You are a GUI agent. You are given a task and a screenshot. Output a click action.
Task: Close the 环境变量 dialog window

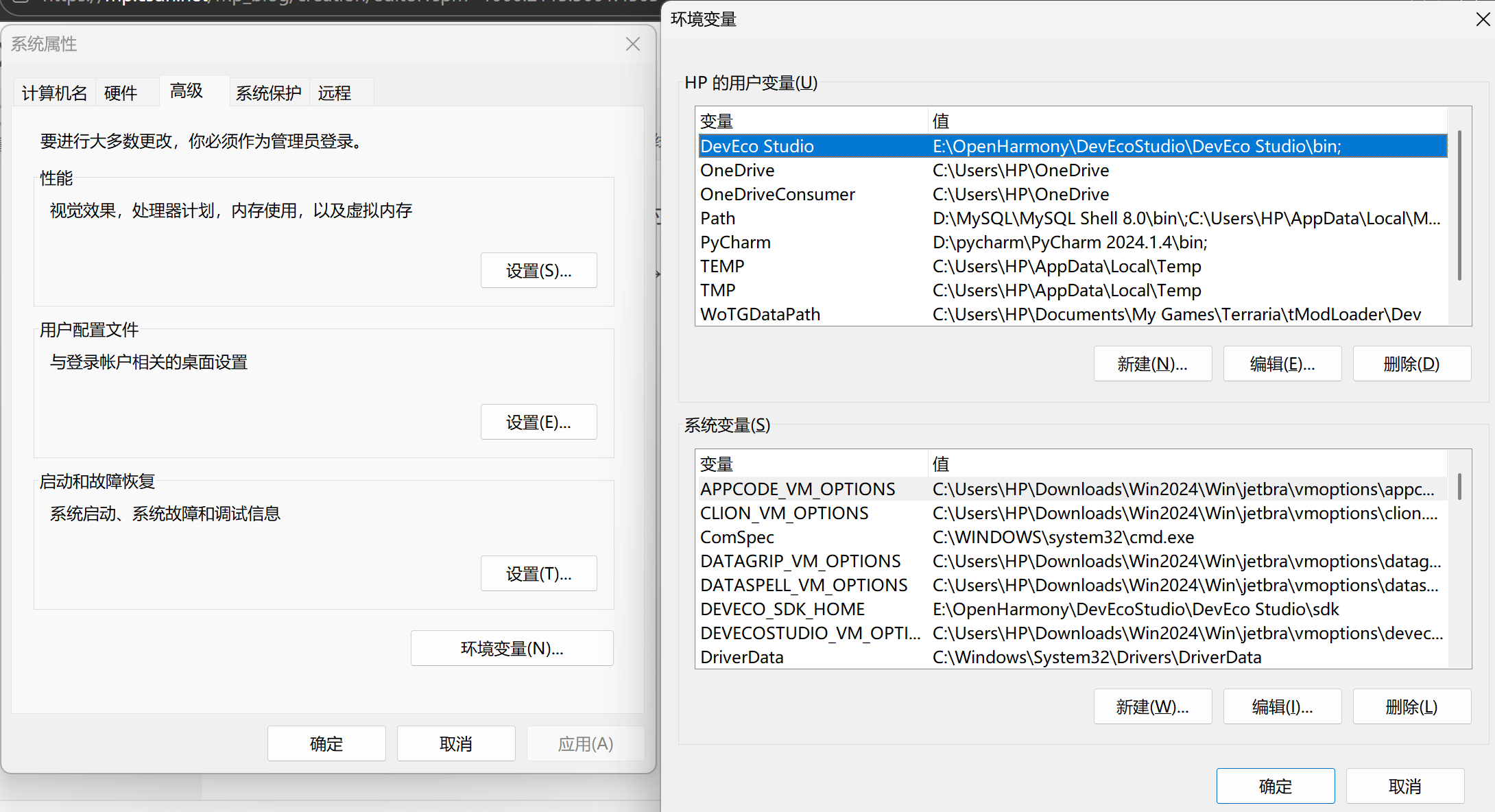click(1483, 19)
